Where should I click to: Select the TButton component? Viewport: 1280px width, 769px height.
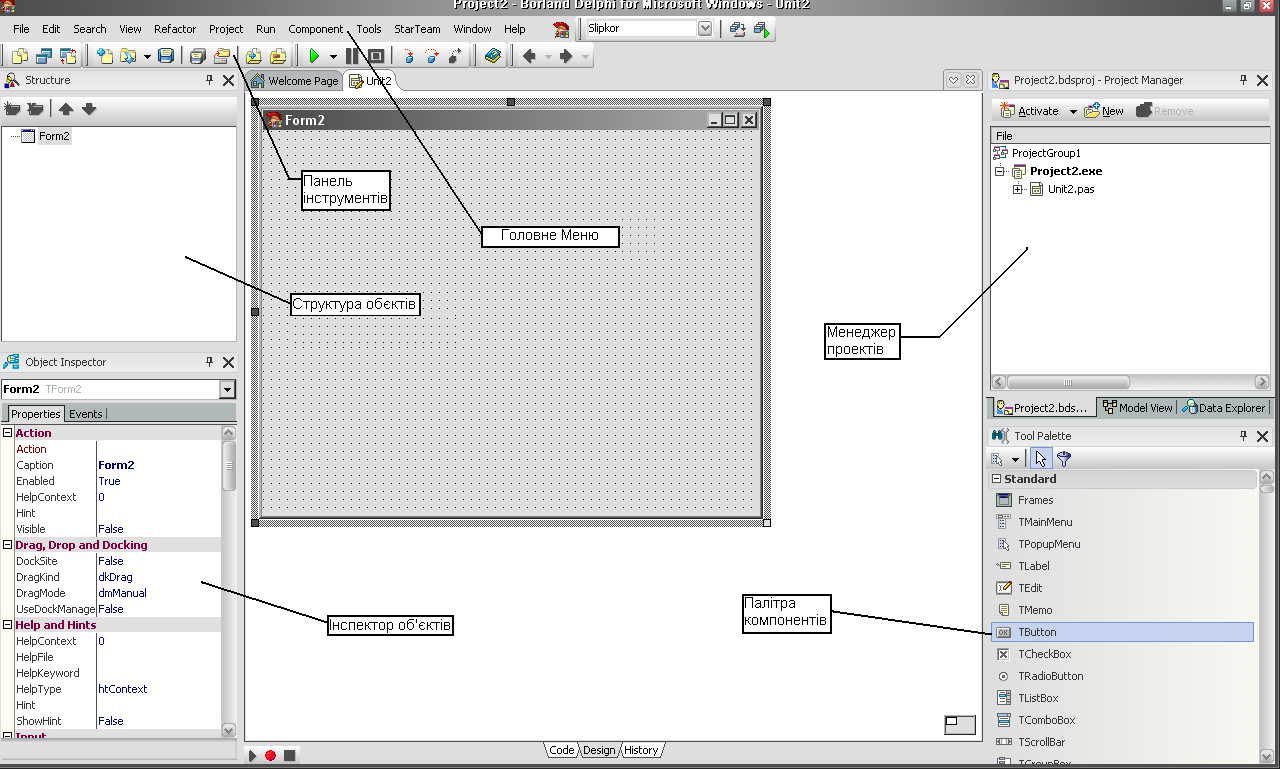coord(1122,632)
